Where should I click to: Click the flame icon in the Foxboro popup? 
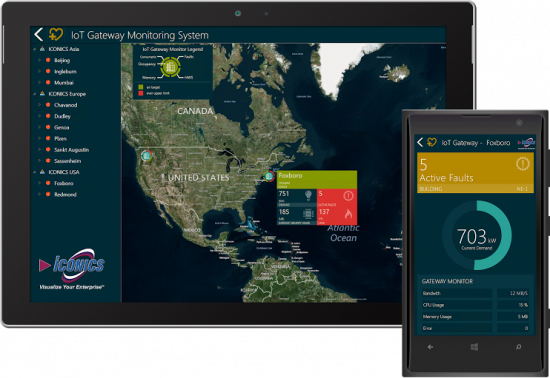(348, 214)
